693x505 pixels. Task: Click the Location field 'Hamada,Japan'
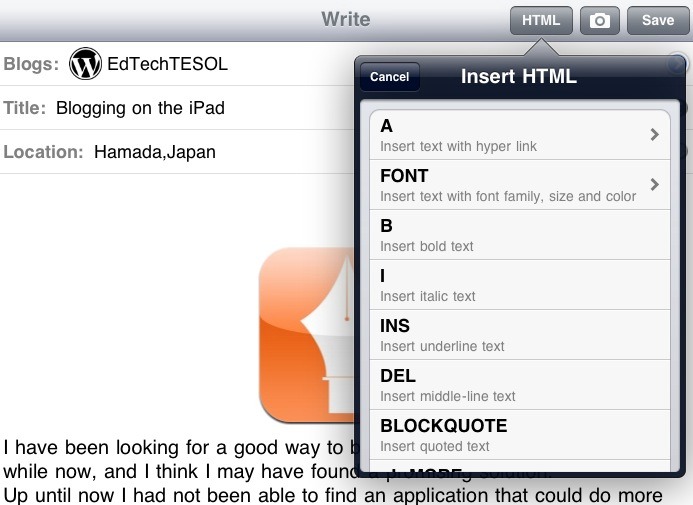tap(155, 152)
